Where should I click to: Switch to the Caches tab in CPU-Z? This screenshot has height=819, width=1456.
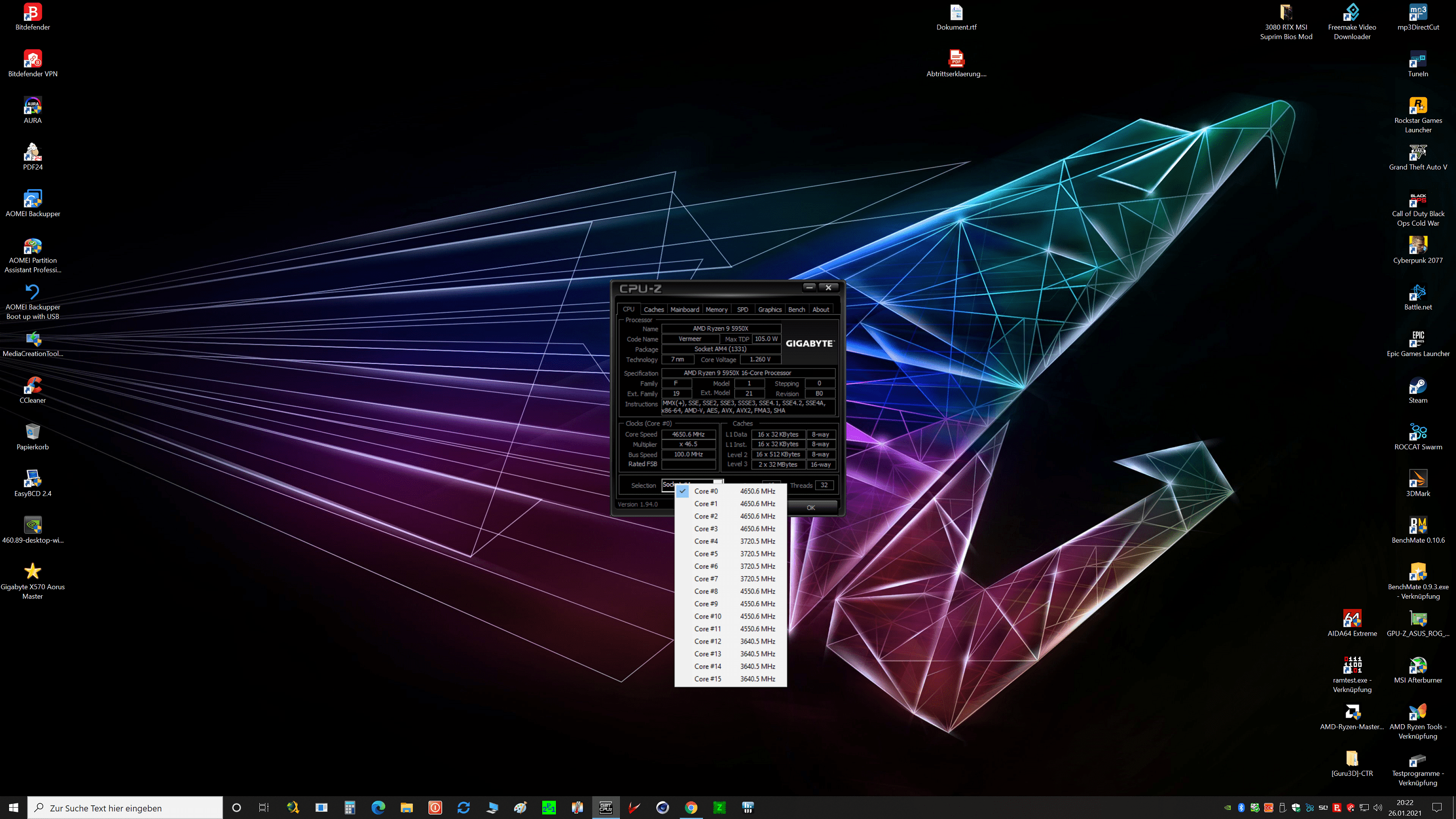(x=654, y=309)
